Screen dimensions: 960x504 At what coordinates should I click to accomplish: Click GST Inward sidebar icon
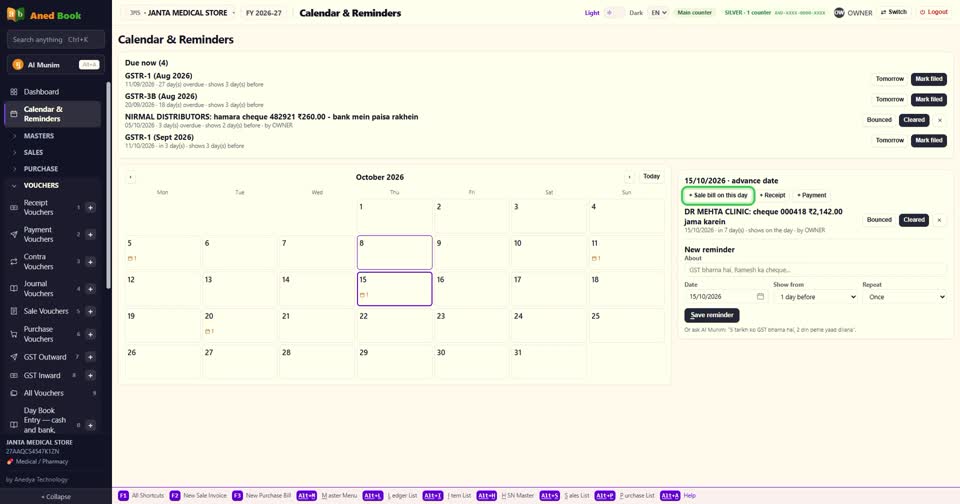click(13, 375)
